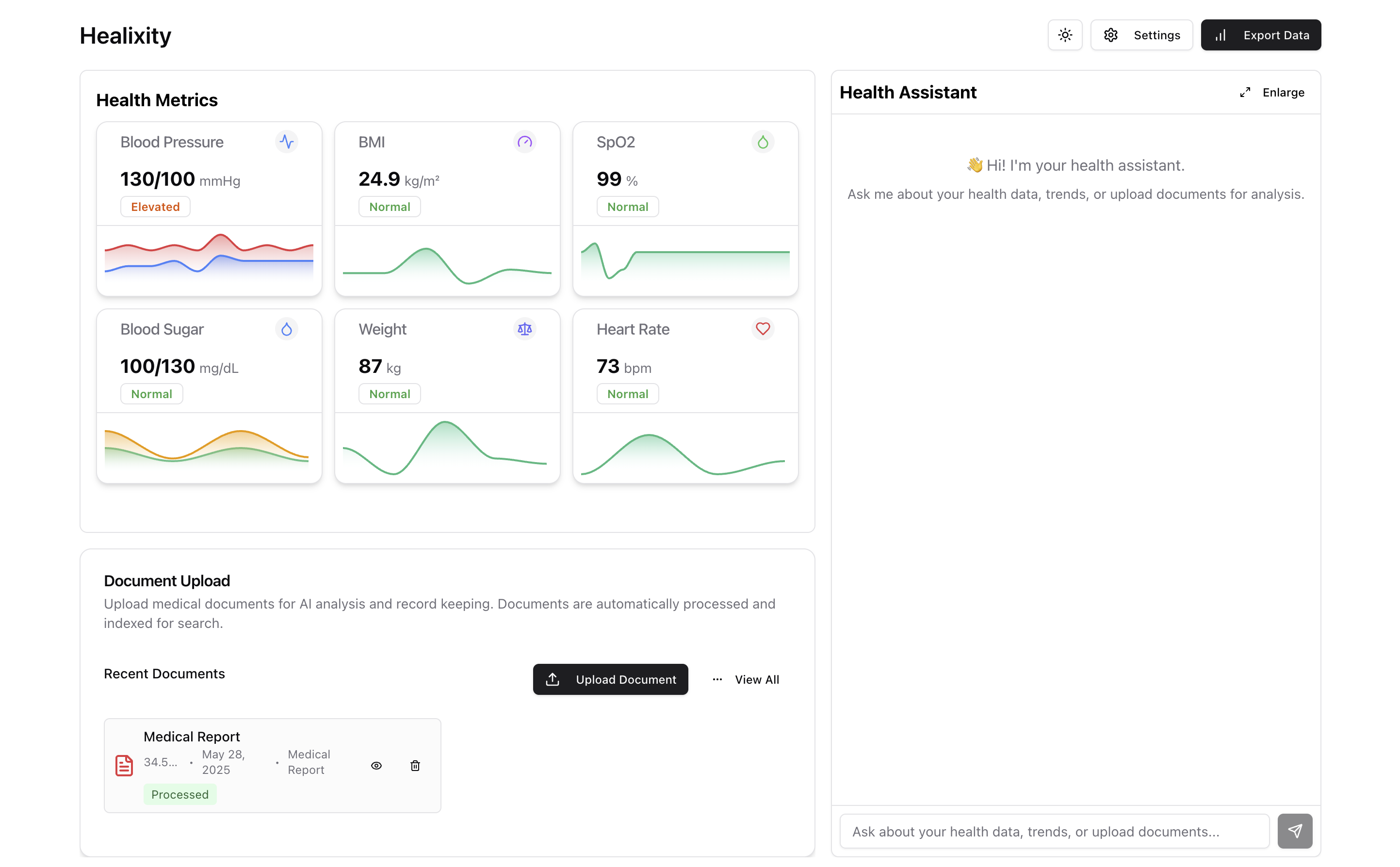Screen dimensions: 1400x867
Task: Click the Heart Rate heart icon
Action: coord(762,329)
